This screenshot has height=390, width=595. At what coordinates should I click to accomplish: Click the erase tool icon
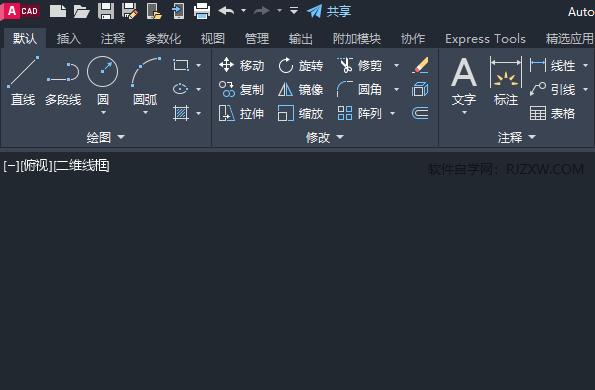click(420, 65)
